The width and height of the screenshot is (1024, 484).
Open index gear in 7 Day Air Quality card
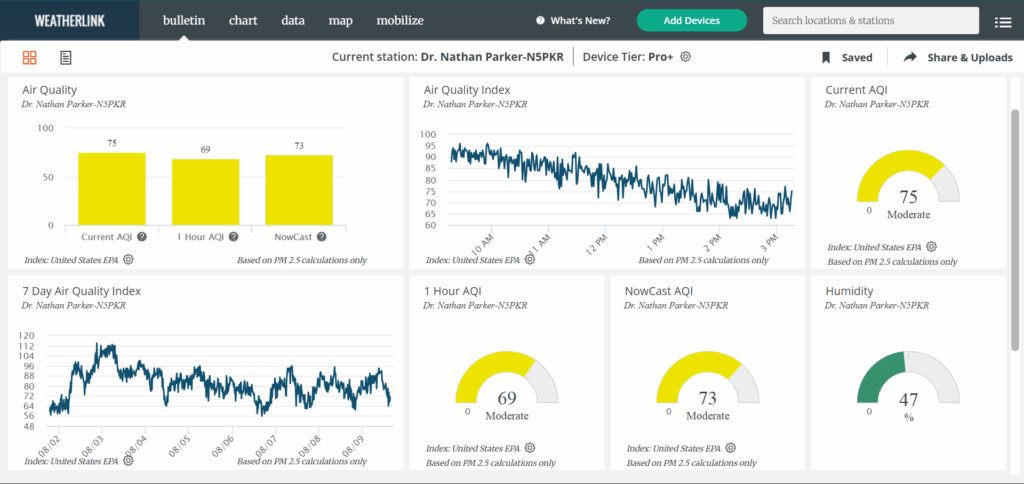click(x=127, y=461)
